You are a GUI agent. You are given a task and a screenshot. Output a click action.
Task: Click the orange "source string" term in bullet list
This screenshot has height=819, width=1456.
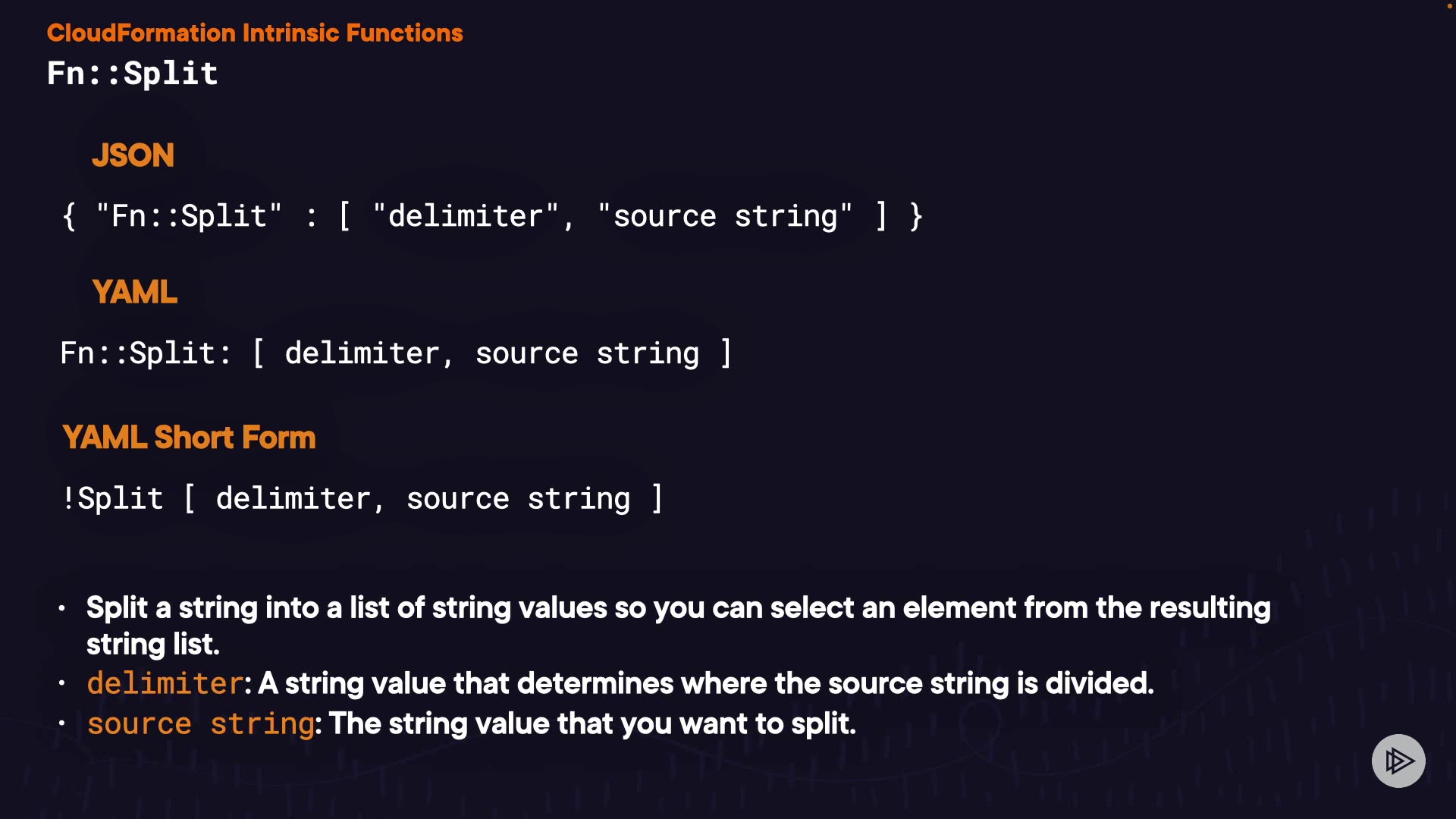(200, 724)
